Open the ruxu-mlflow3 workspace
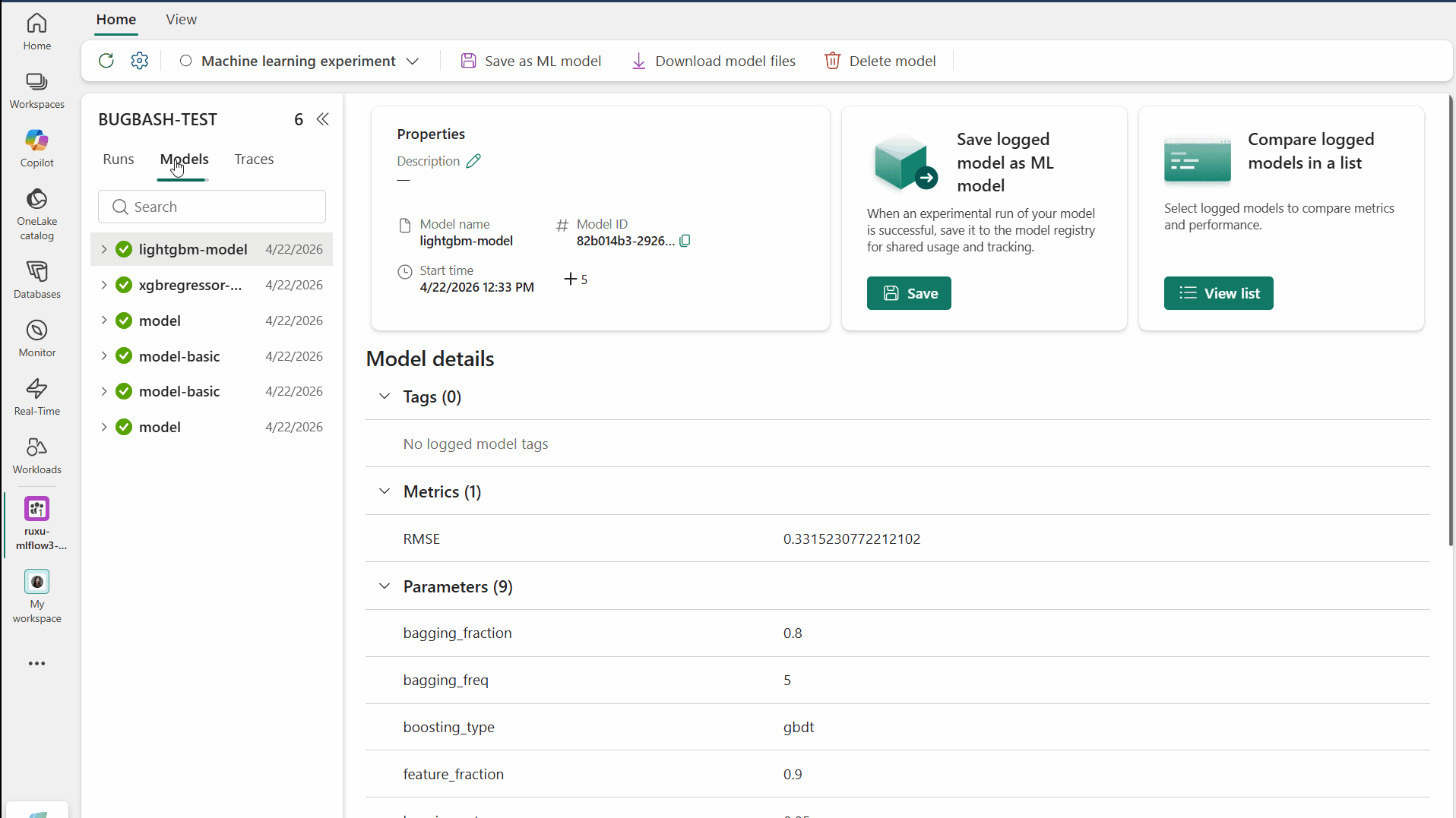 [37, 524]
